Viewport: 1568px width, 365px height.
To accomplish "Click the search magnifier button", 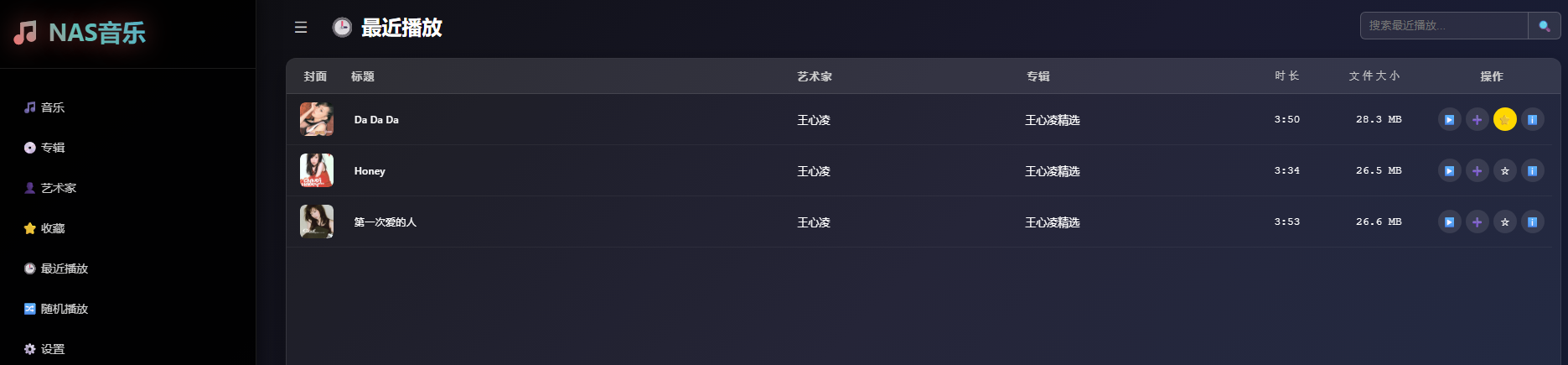I will (x=1544, y=26).
